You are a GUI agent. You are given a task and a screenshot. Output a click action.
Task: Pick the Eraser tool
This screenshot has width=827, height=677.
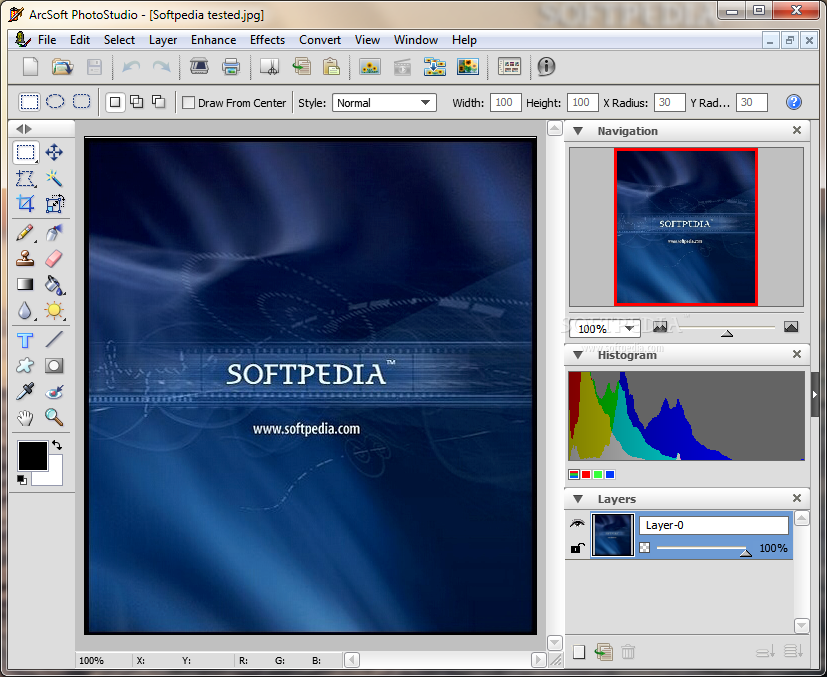pos(54,258)
